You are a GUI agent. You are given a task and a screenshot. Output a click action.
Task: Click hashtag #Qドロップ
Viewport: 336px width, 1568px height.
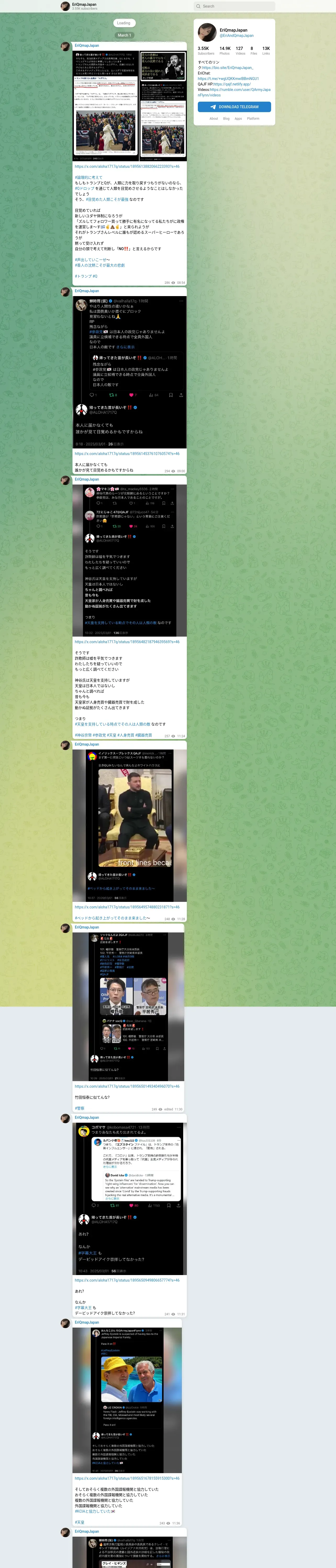[85, 188]
